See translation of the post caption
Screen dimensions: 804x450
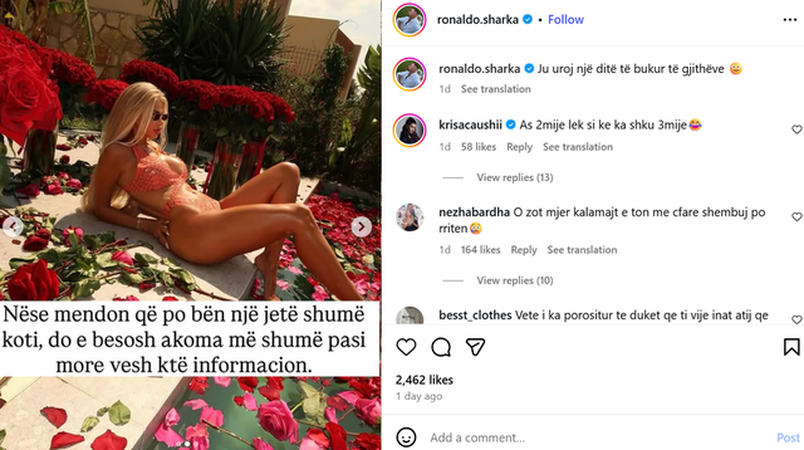click(x=495, y=89)
